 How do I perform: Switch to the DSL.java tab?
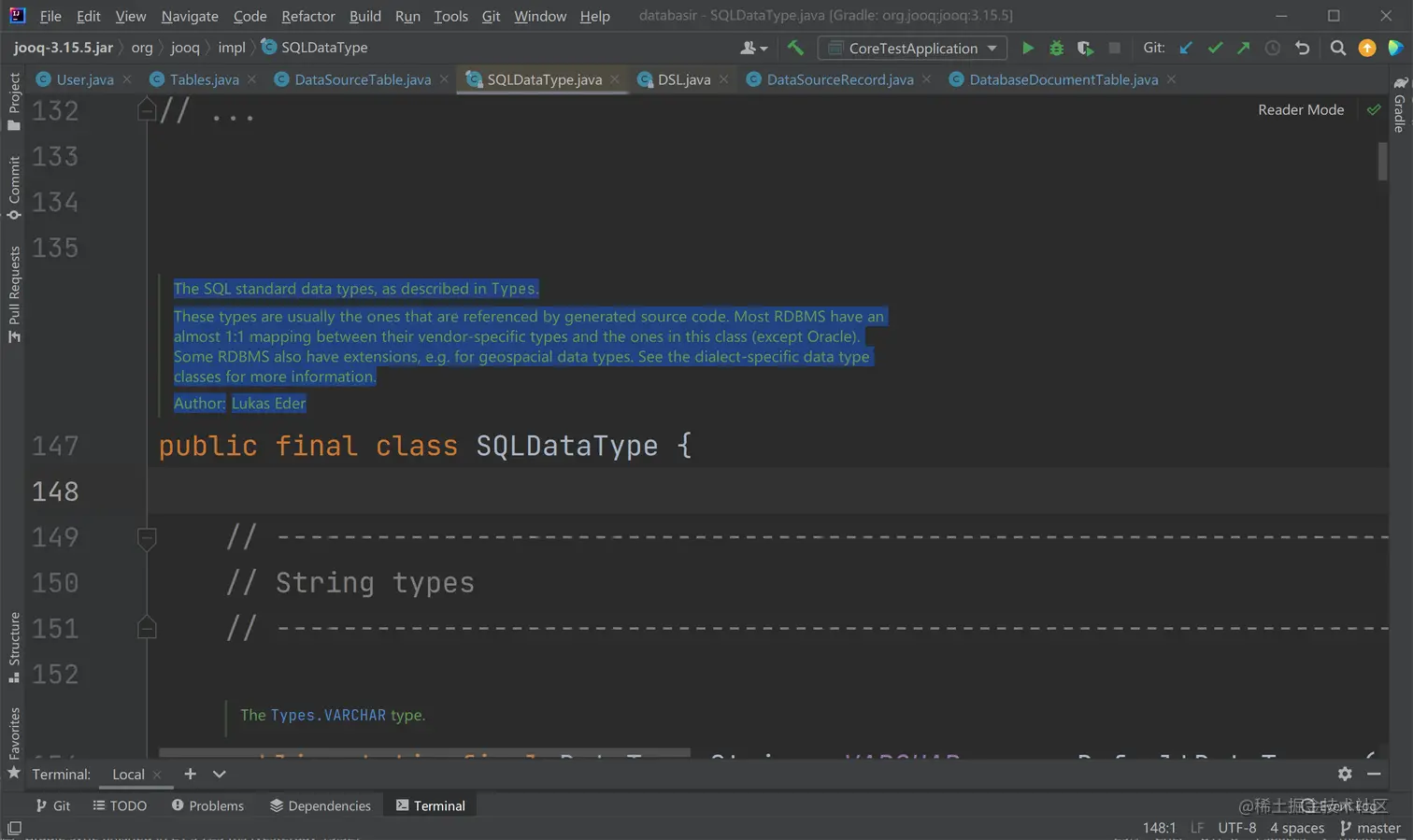pyautogui.click(x=684, y=79)
